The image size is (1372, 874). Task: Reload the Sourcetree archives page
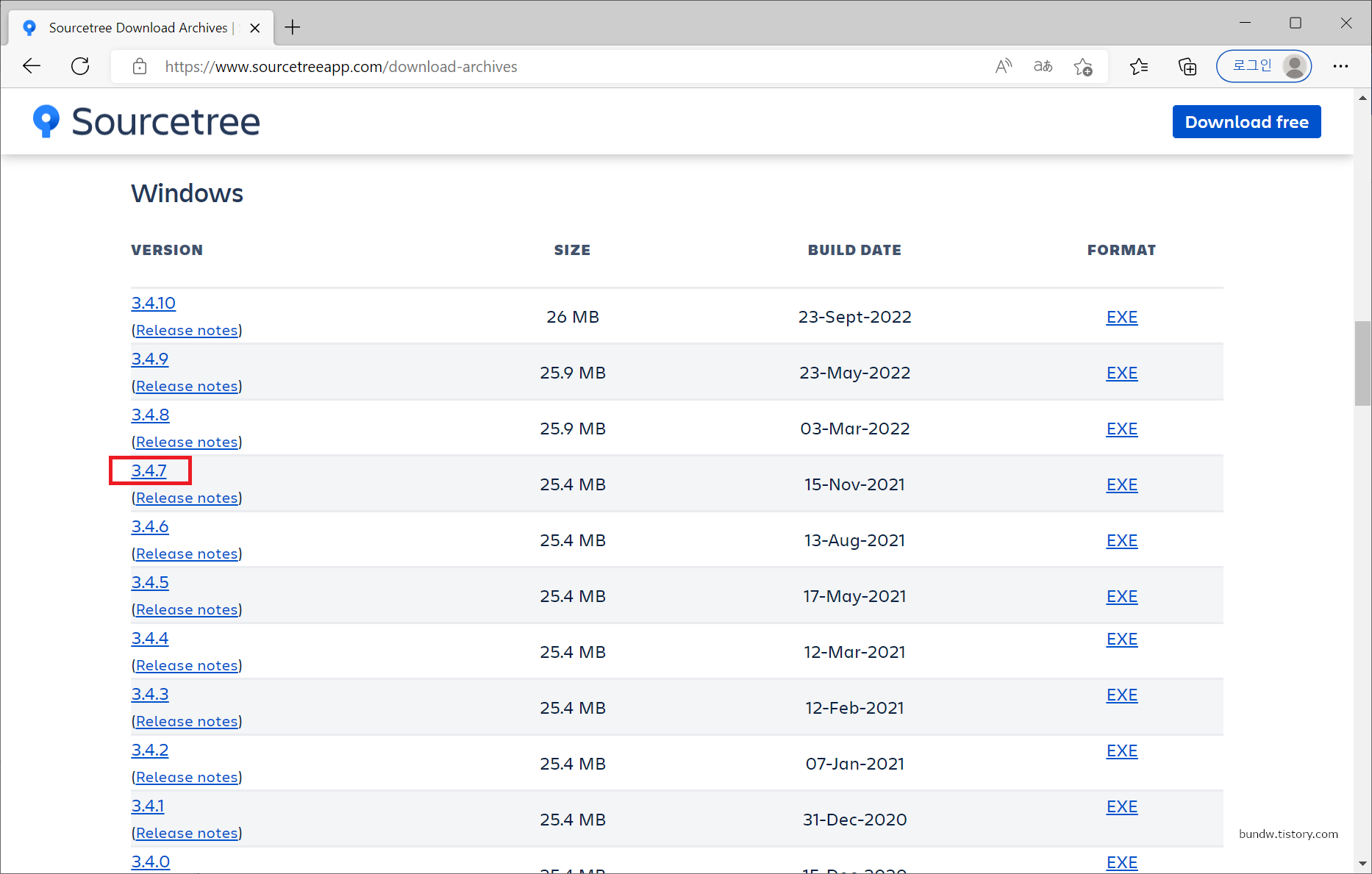pos(80,66)
